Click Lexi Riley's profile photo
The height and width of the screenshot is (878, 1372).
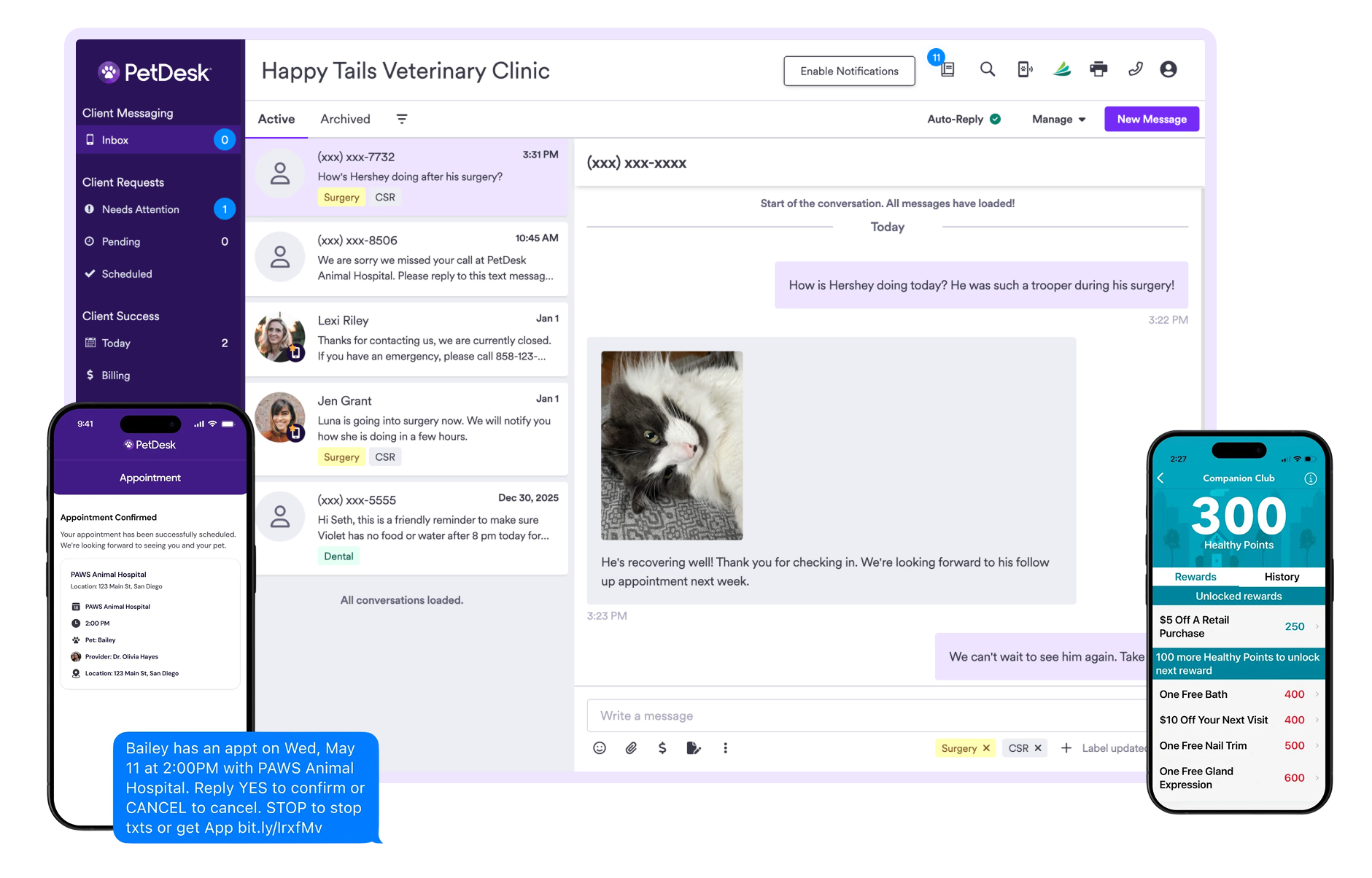coord(280,338)
